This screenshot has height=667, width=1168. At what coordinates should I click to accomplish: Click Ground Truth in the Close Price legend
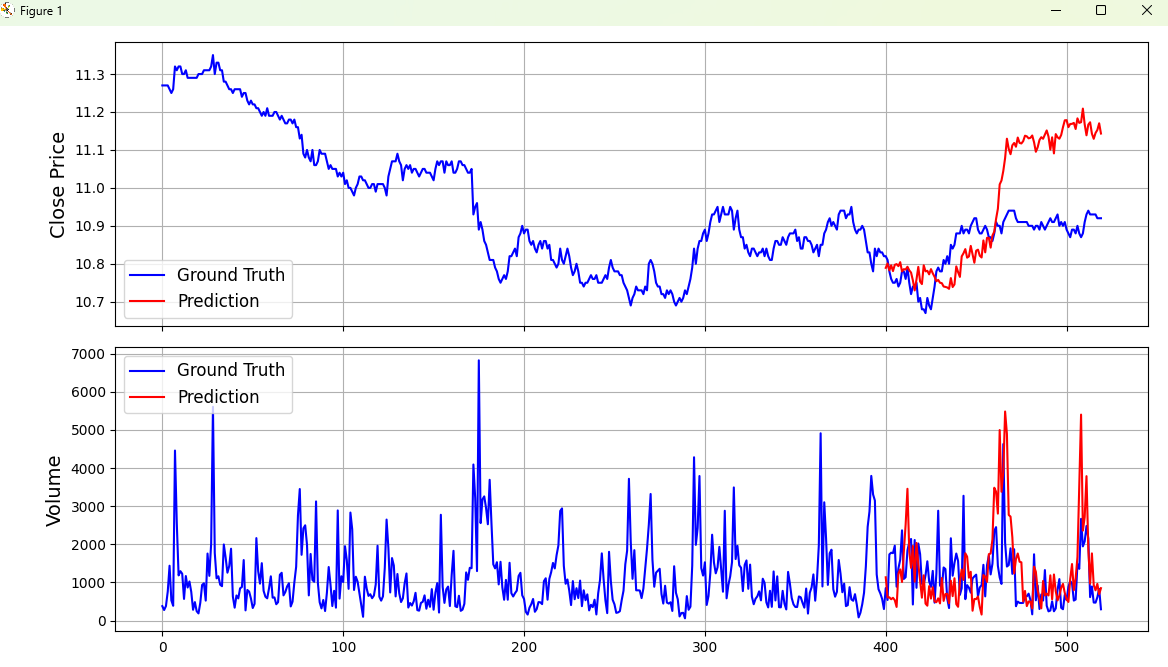(x=231, y=275)
